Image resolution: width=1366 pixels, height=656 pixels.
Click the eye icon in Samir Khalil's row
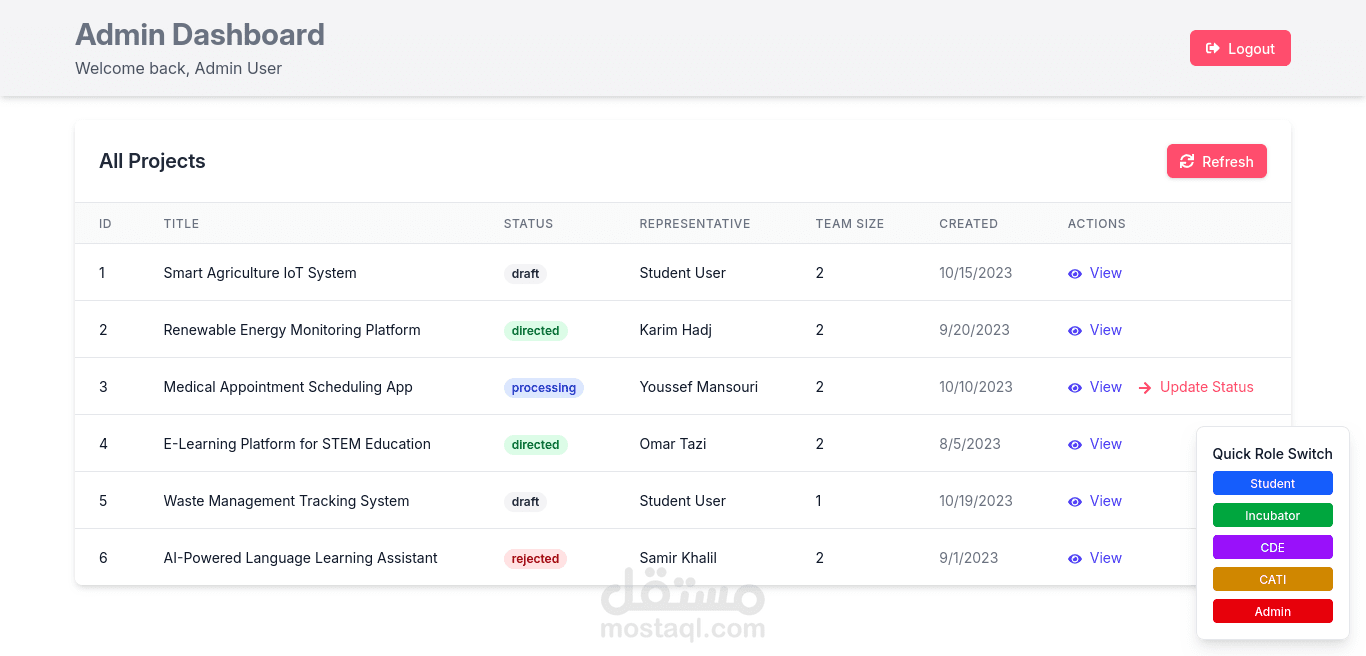1075,558
